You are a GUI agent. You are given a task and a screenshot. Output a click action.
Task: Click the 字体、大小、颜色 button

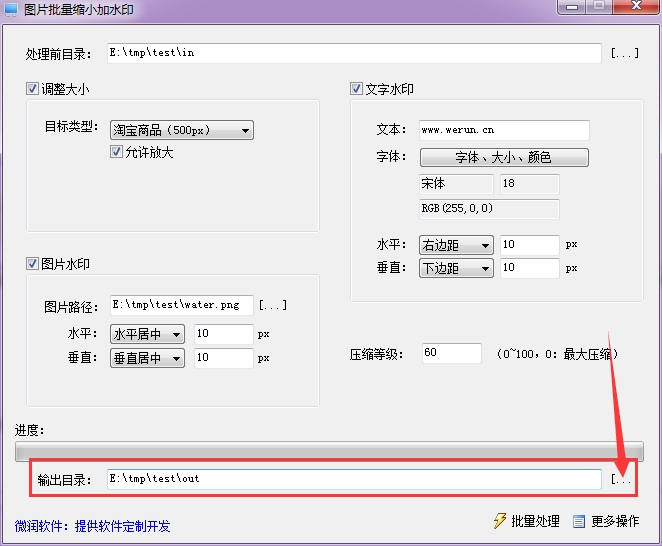[504, 157]
